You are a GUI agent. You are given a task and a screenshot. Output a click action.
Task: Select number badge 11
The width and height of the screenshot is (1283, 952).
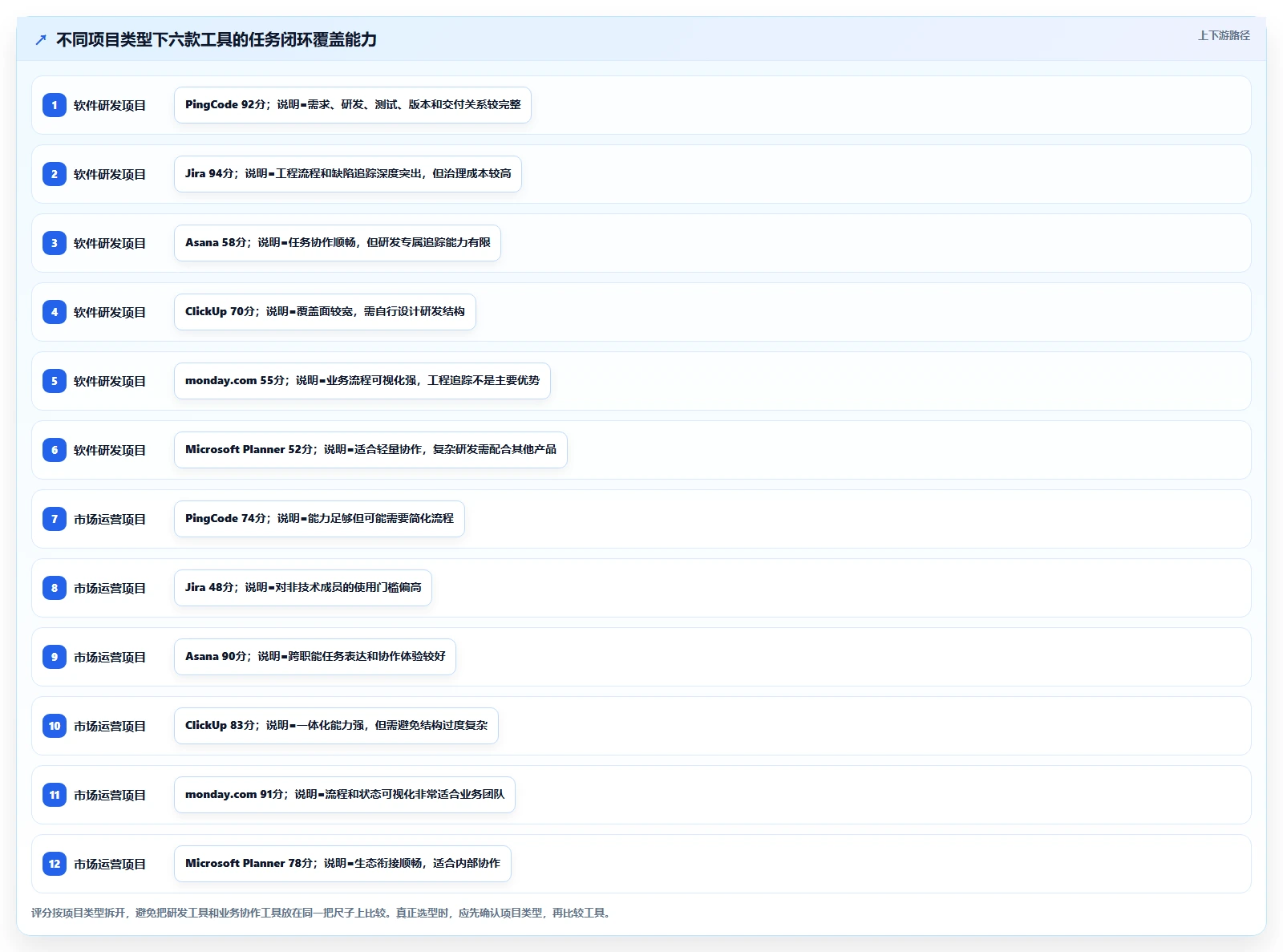[x=55, y=795]
